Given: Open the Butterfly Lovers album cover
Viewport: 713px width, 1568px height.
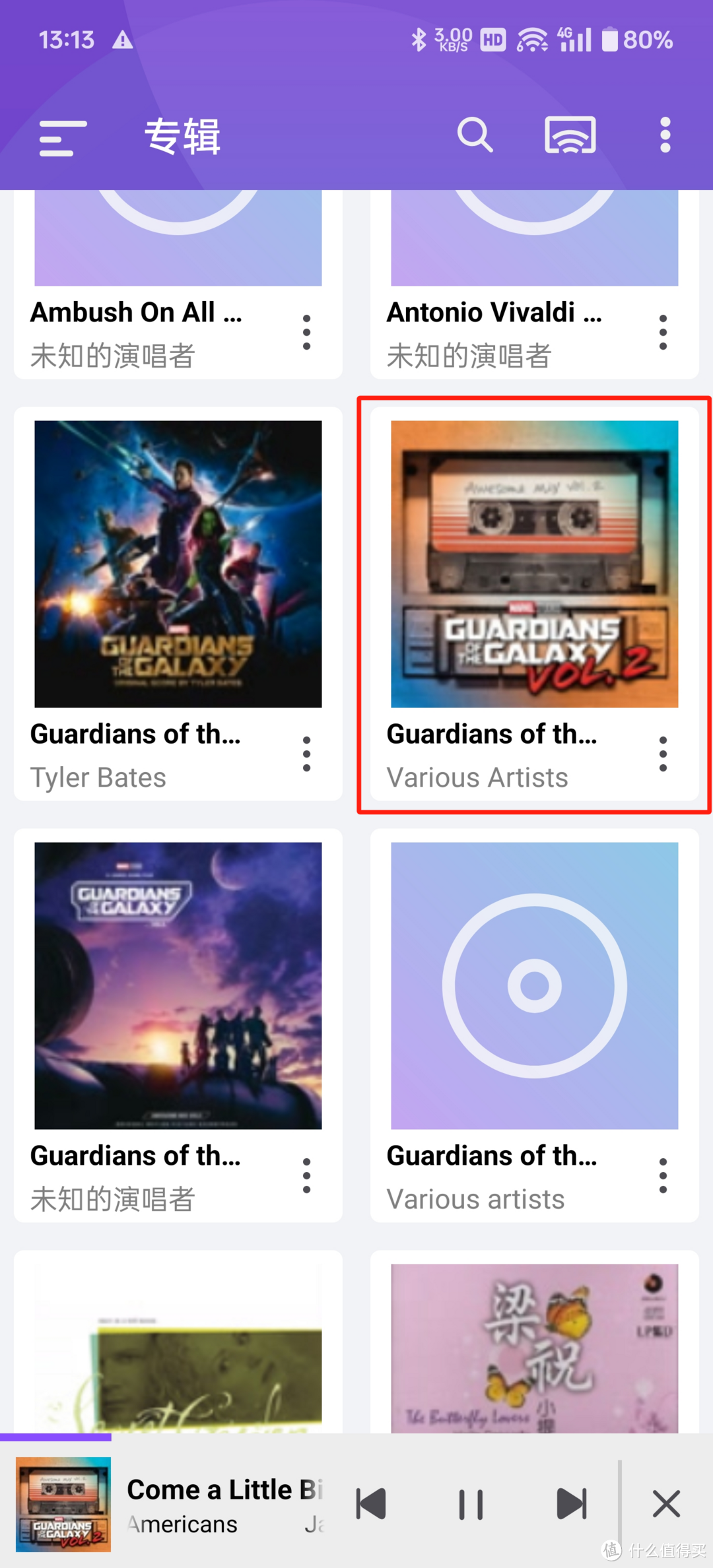Looking at the screenshot, I should (x=535, y=1348).
